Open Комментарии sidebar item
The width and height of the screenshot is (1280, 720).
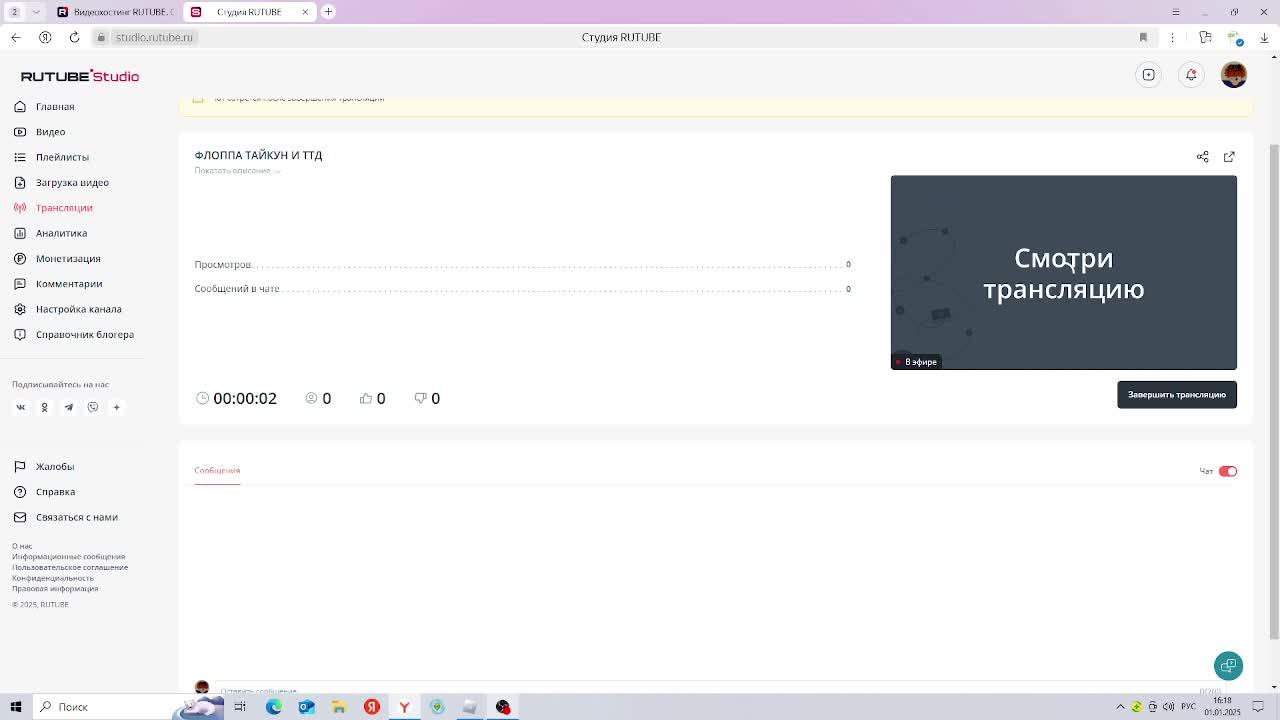click(58, 284)
